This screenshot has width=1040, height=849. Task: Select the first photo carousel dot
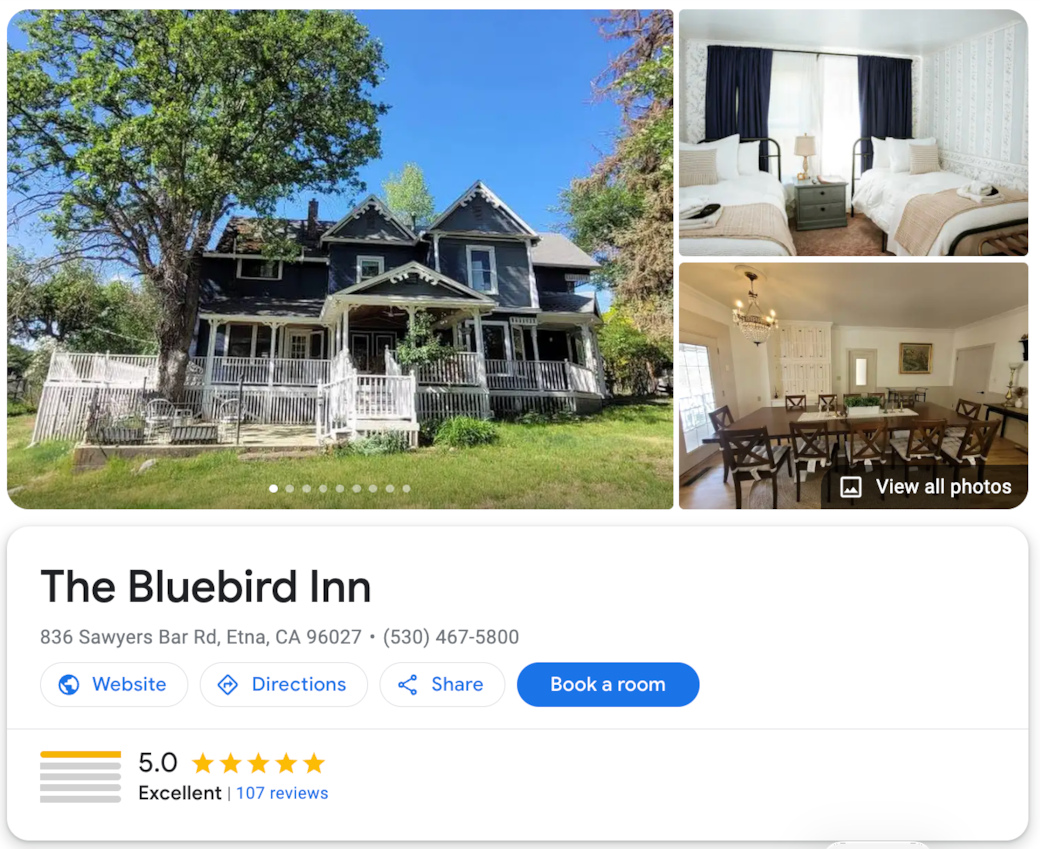(x=273, y=488)
